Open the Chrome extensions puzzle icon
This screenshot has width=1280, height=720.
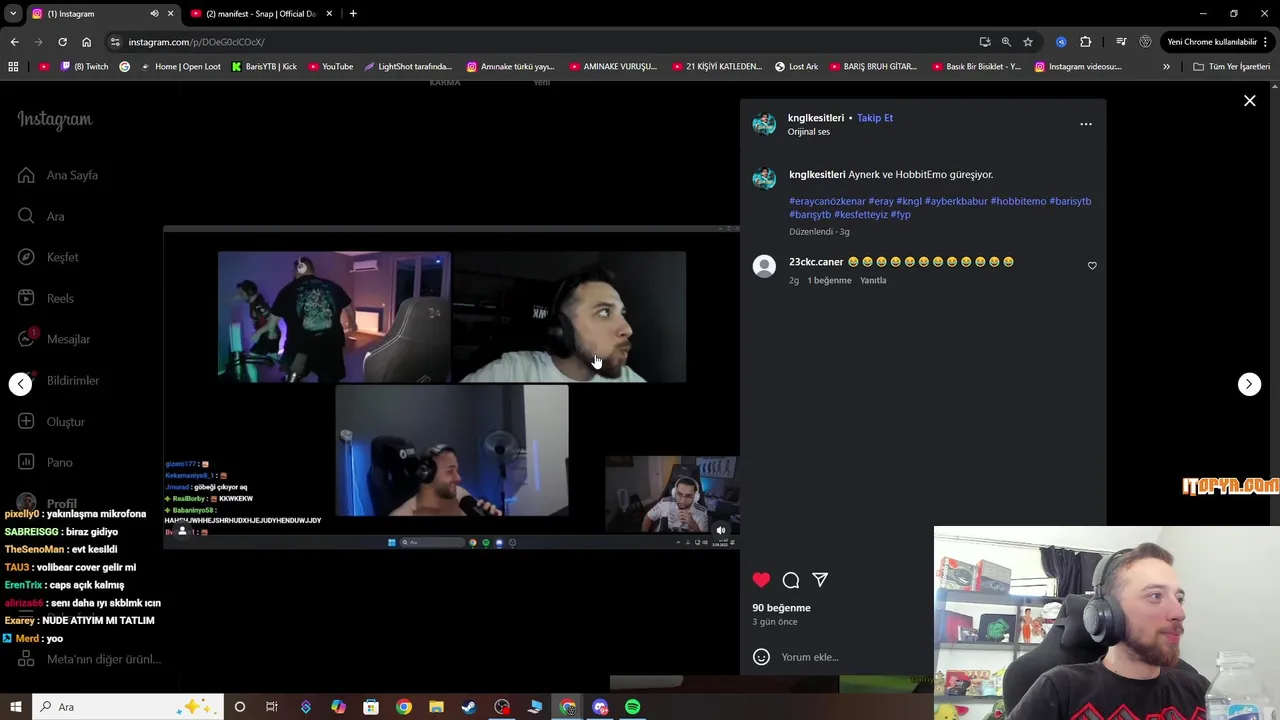[x=1086, y=42]
